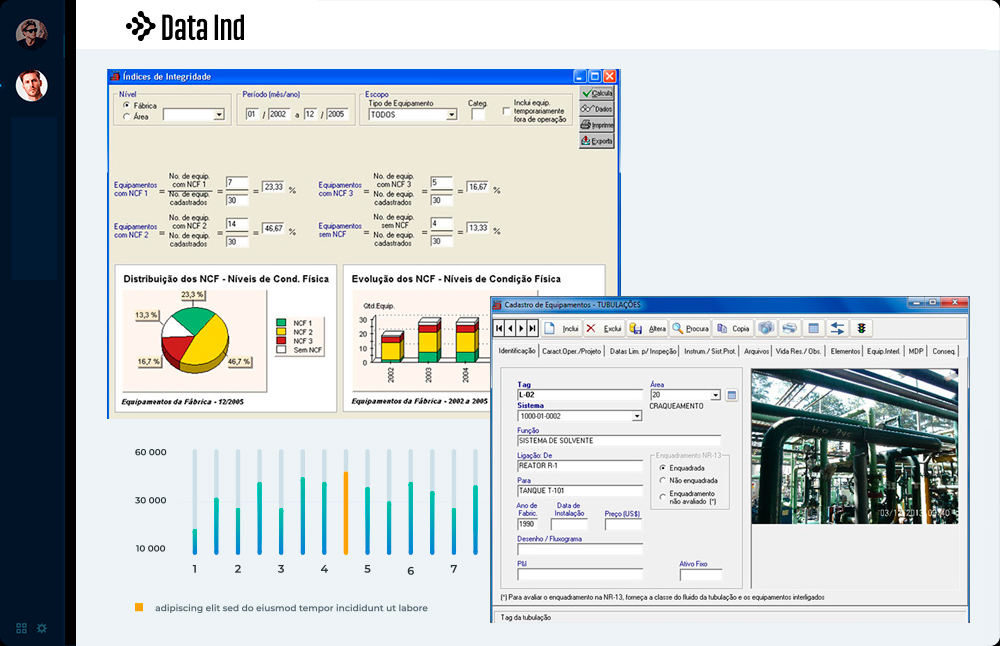
Task: Select the Não enquadrada NR-13 option
Action: (663, 480)
